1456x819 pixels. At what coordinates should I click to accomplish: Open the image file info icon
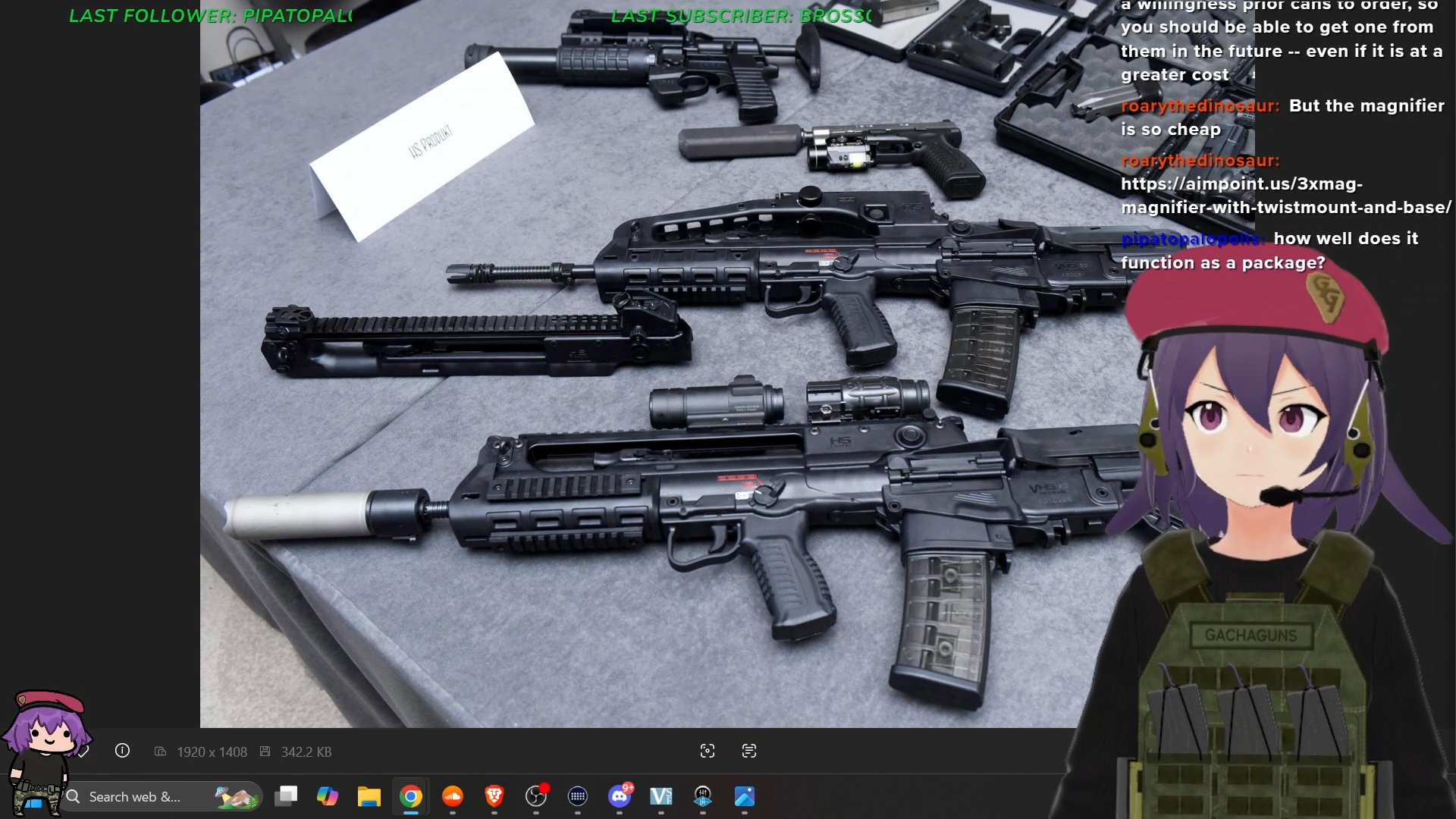[x=122, y=751]
